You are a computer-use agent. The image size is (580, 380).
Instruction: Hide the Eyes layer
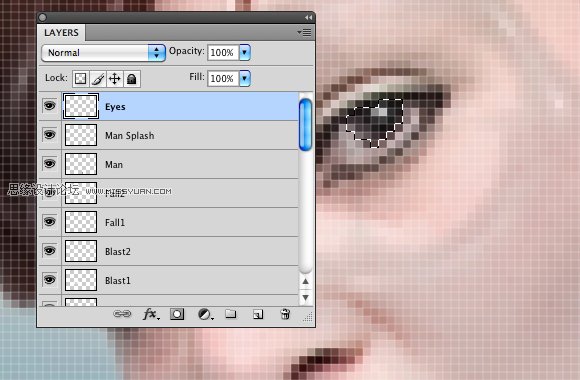[50, 106]
